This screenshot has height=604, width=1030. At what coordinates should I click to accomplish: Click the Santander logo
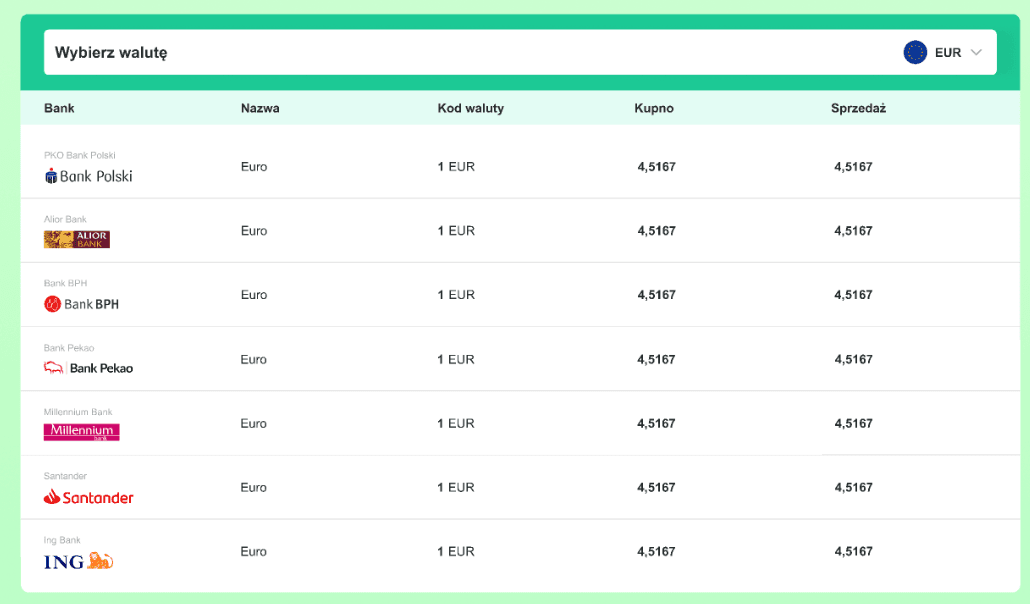click(88, 497)
